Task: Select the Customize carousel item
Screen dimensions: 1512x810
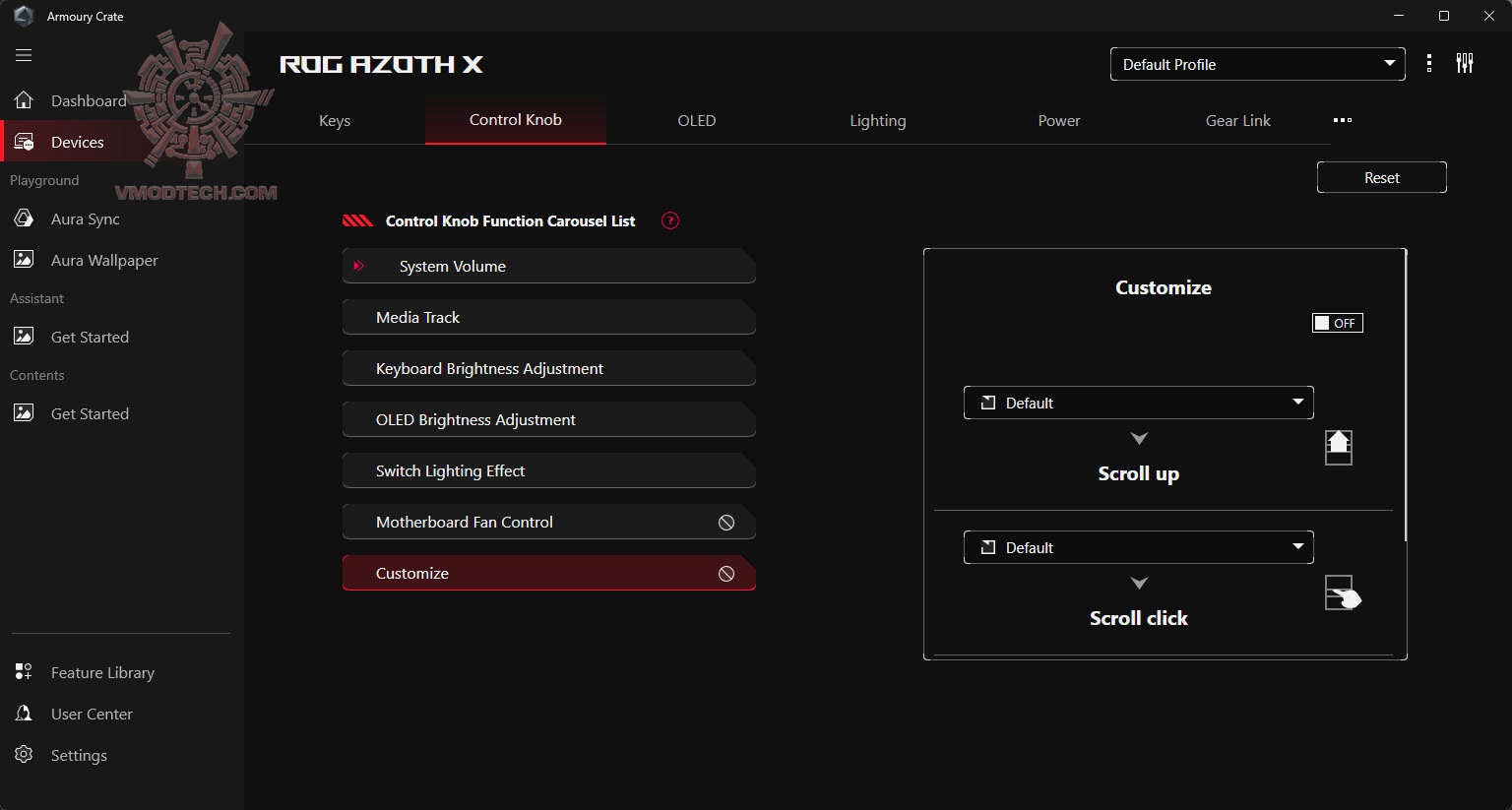Action: [x=549, y=573]
